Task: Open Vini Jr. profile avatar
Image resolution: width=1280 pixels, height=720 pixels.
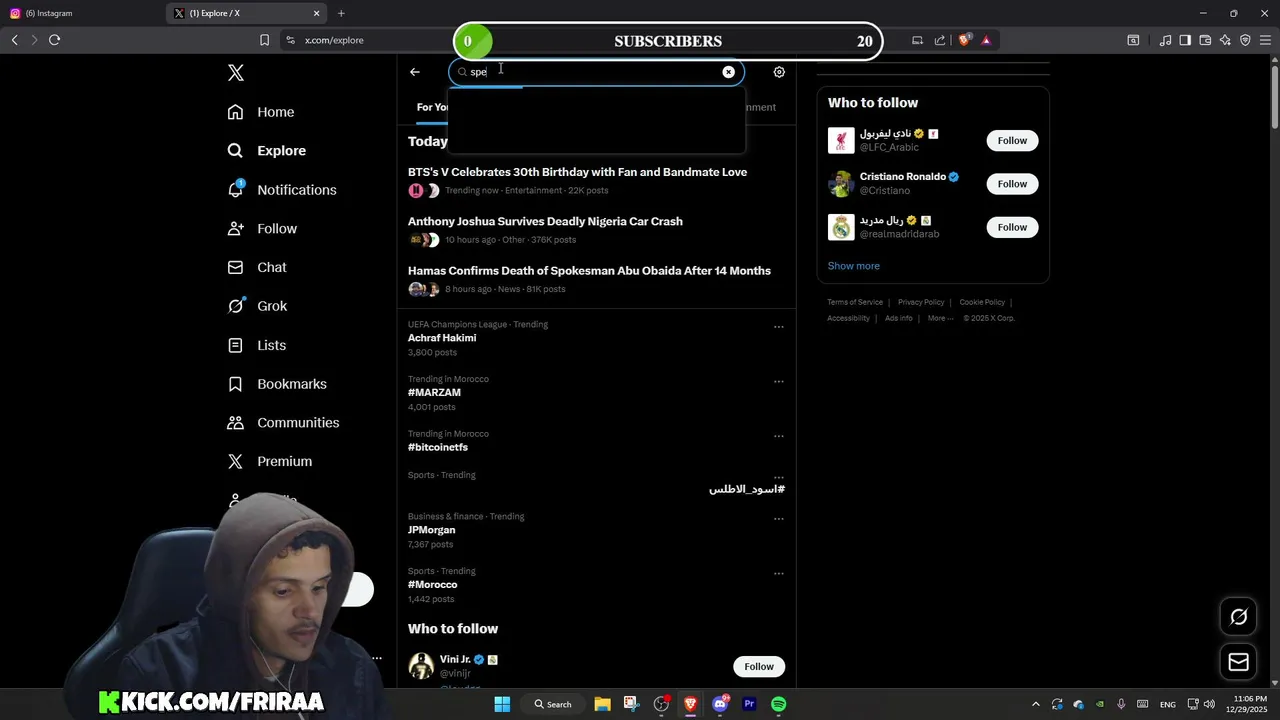Action: (x=421, y=666)
